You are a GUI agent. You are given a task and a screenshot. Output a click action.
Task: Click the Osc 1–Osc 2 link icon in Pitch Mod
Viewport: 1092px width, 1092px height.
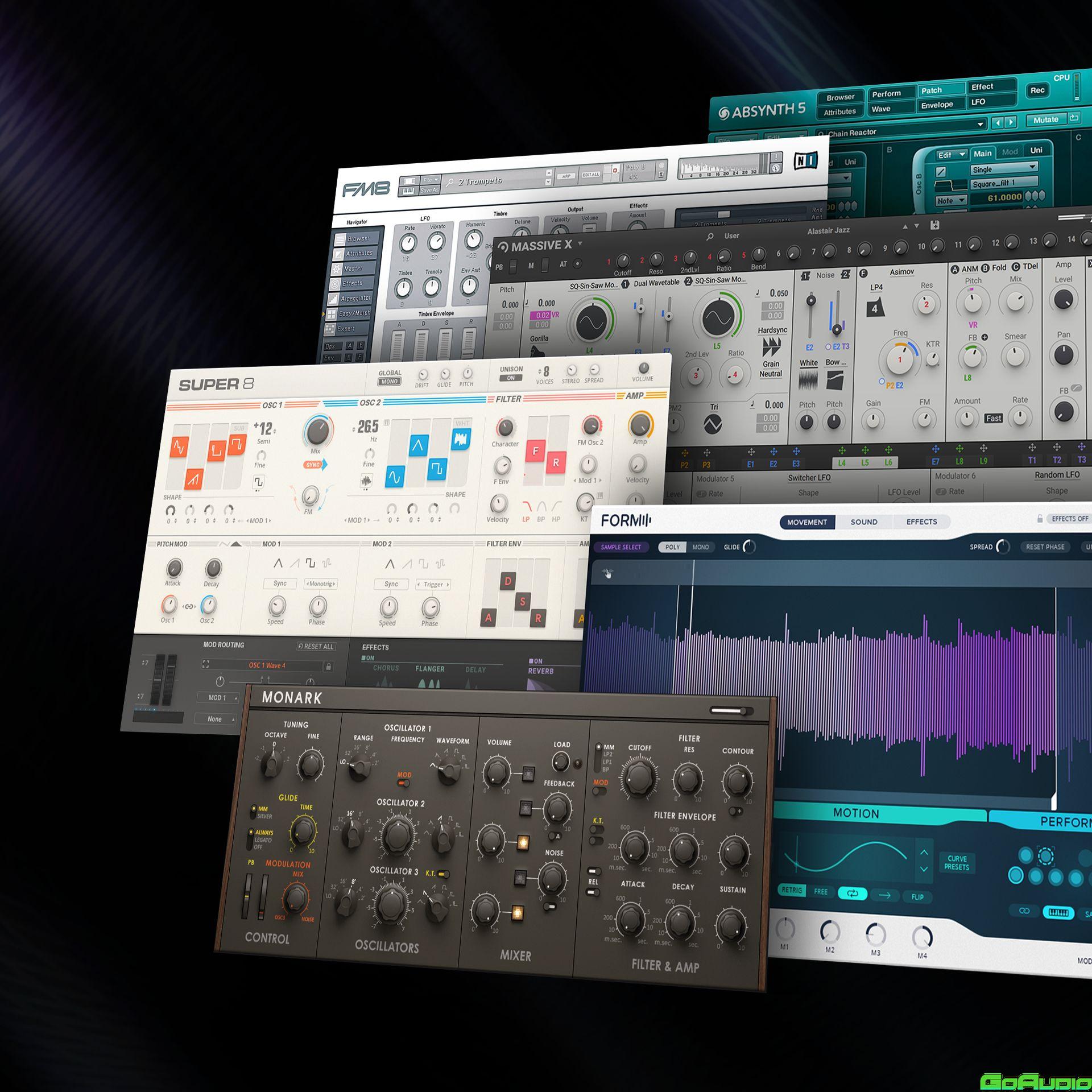[189, 606]
